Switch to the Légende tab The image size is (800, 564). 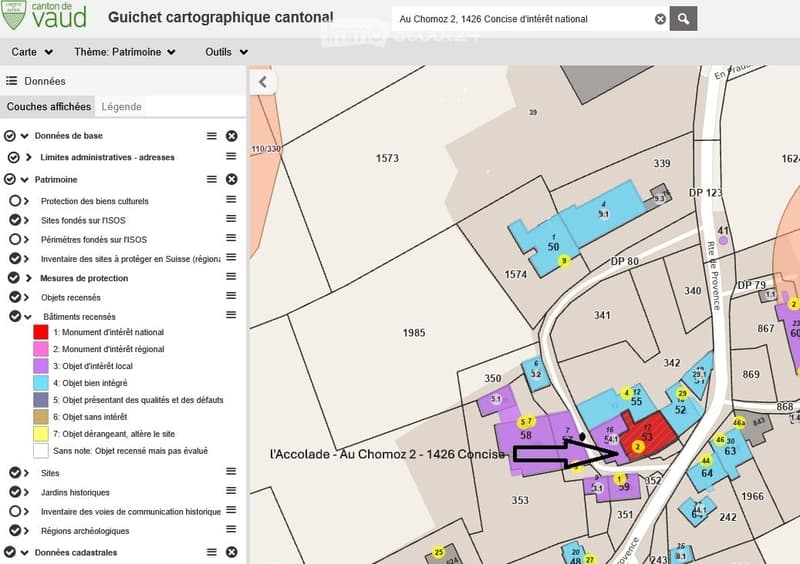click(121, 107)
